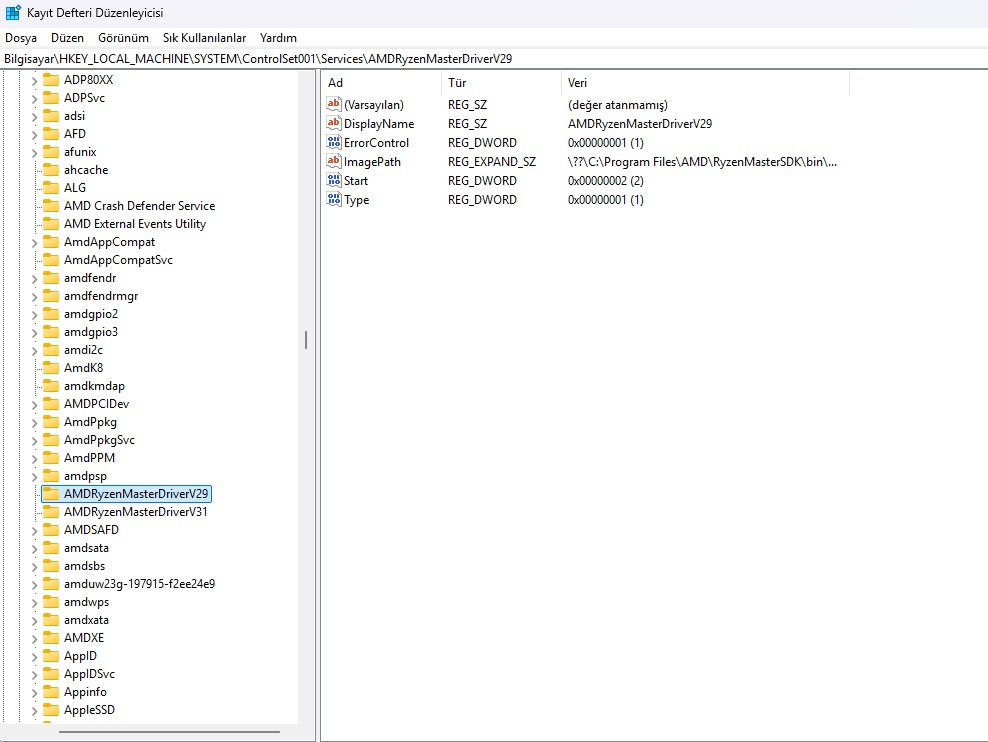Select the amdxata folder icon

click(x=50, y=620)
